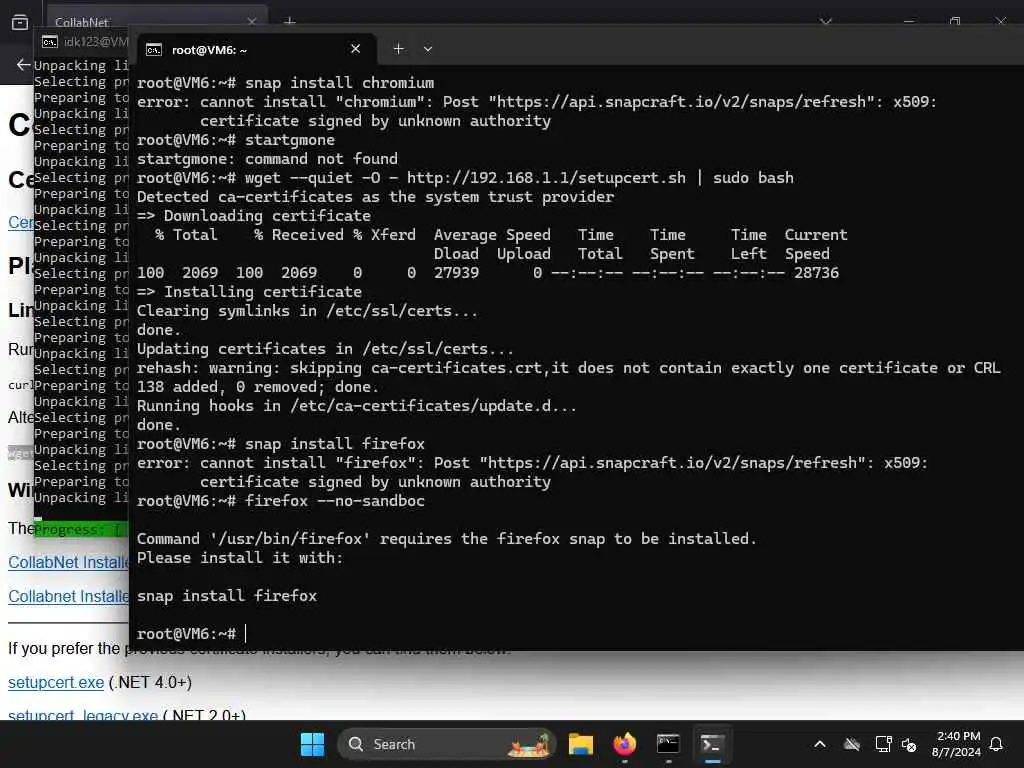
Task: Open browser tab actions icon at top left
Action: click(x=20, y=23)
